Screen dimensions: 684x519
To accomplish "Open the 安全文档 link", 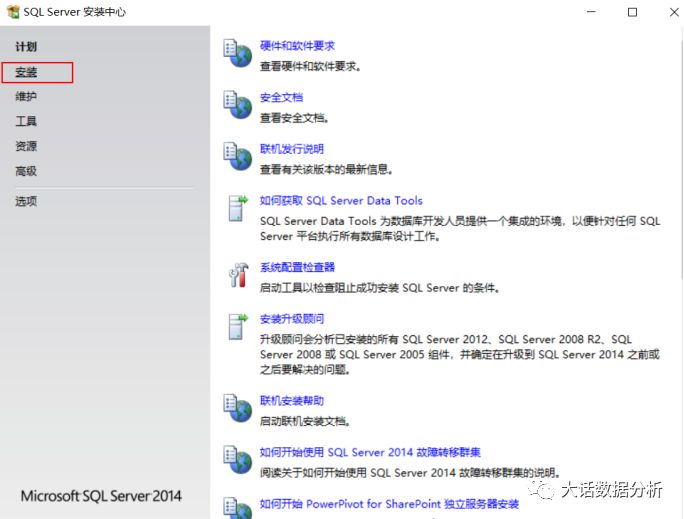I will 281,97.
